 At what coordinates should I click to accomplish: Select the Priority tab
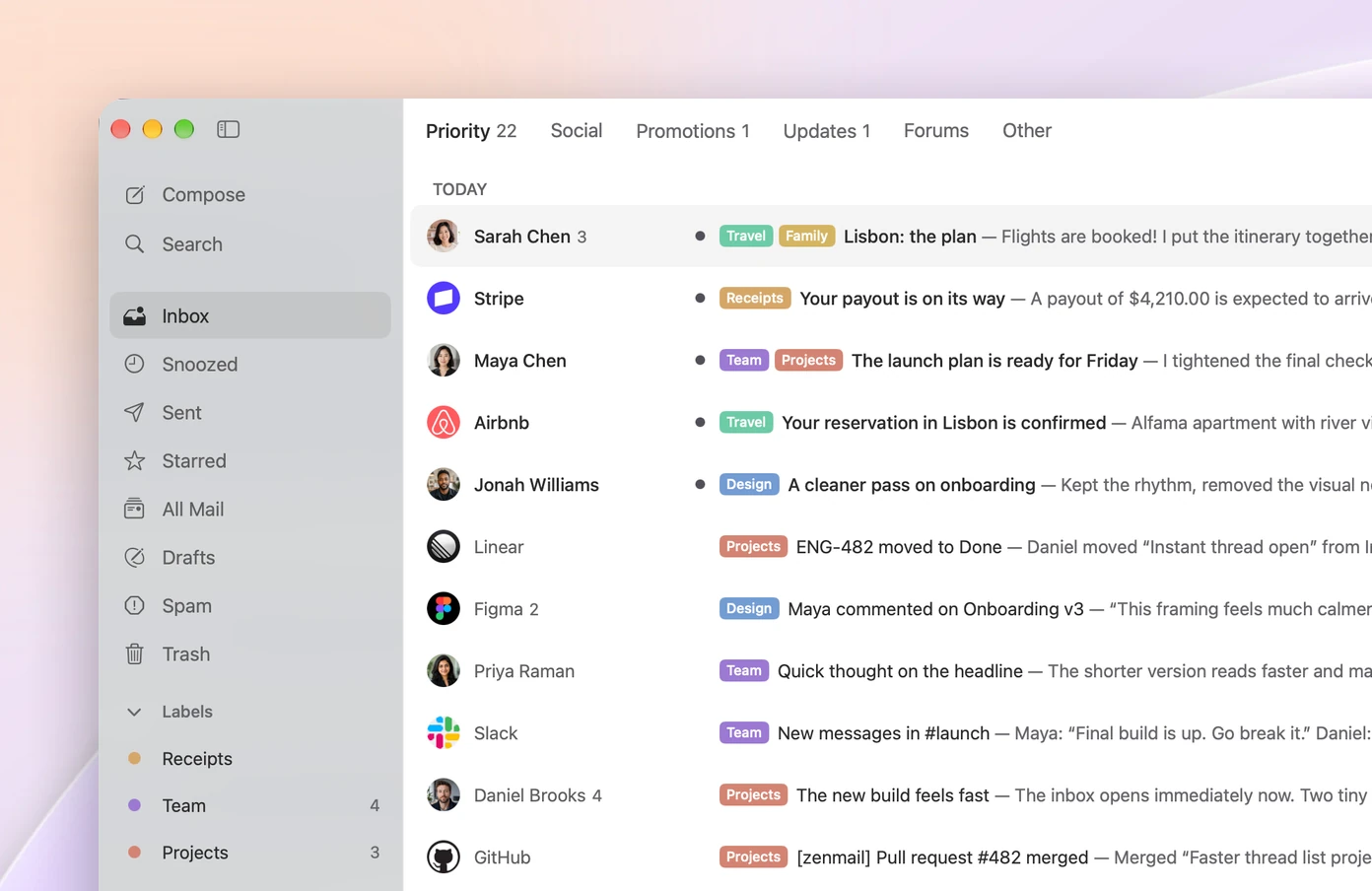[x=471, y=131]
